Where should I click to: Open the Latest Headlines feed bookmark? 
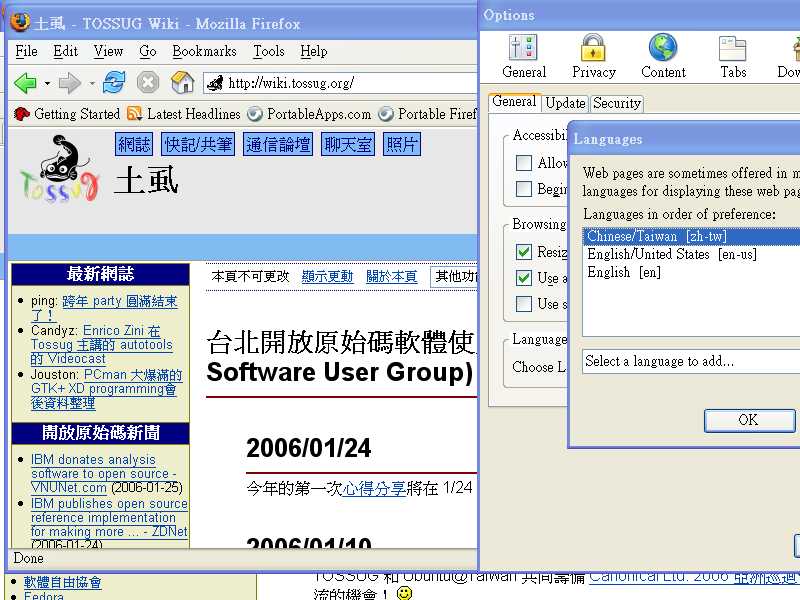[x=184, y=114]
